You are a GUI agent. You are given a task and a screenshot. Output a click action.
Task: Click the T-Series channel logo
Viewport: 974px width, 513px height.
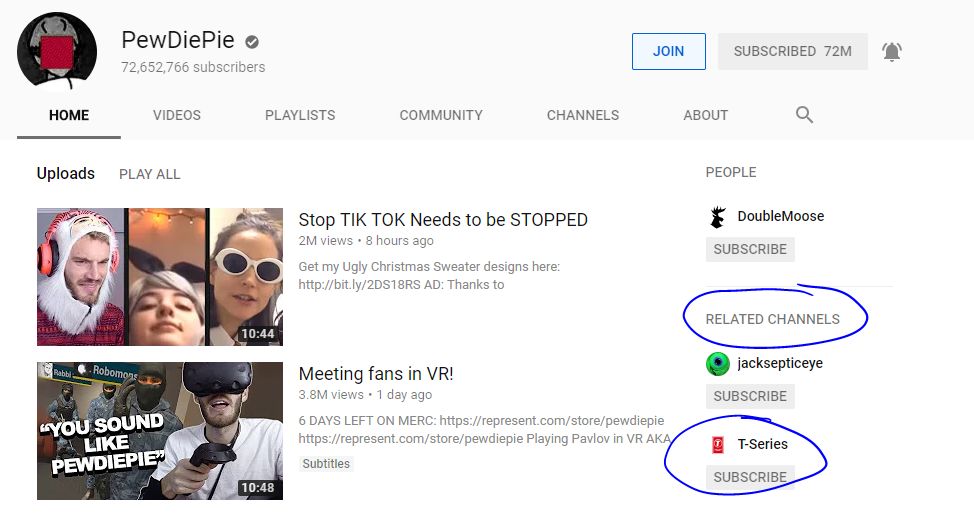click(717, 445)
